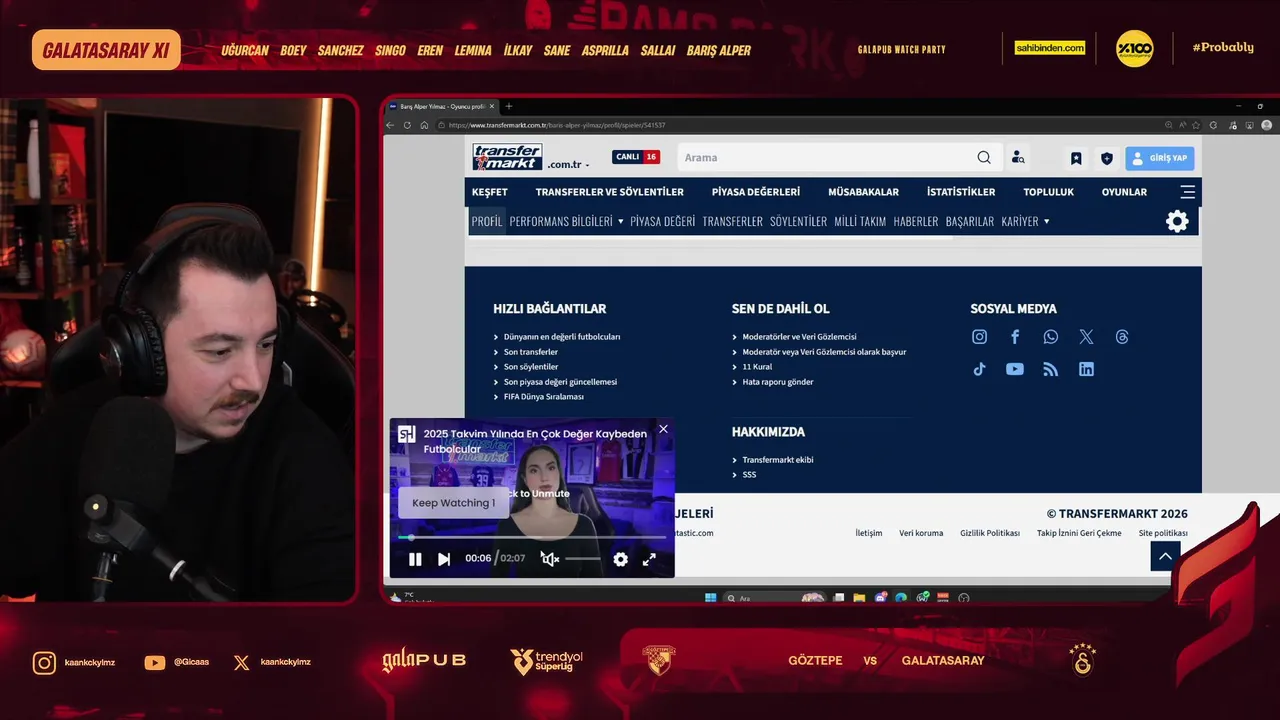Select the Söylentiler tab
The width and height of the screenshot is (1280, 720).
[x=798, y=221]
